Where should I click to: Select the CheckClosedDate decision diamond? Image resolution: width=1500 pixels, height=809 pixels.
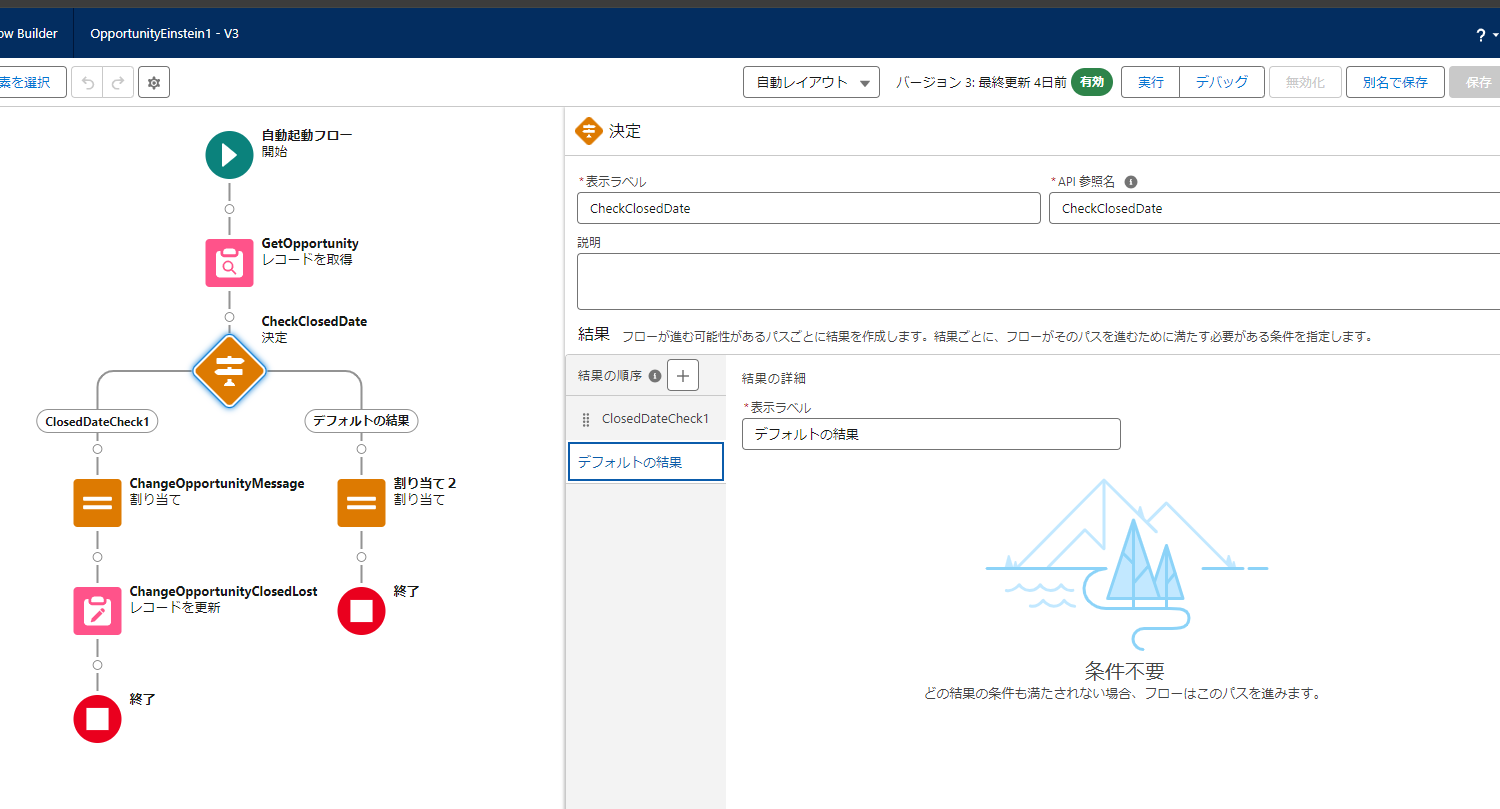[x=229, y=371]
